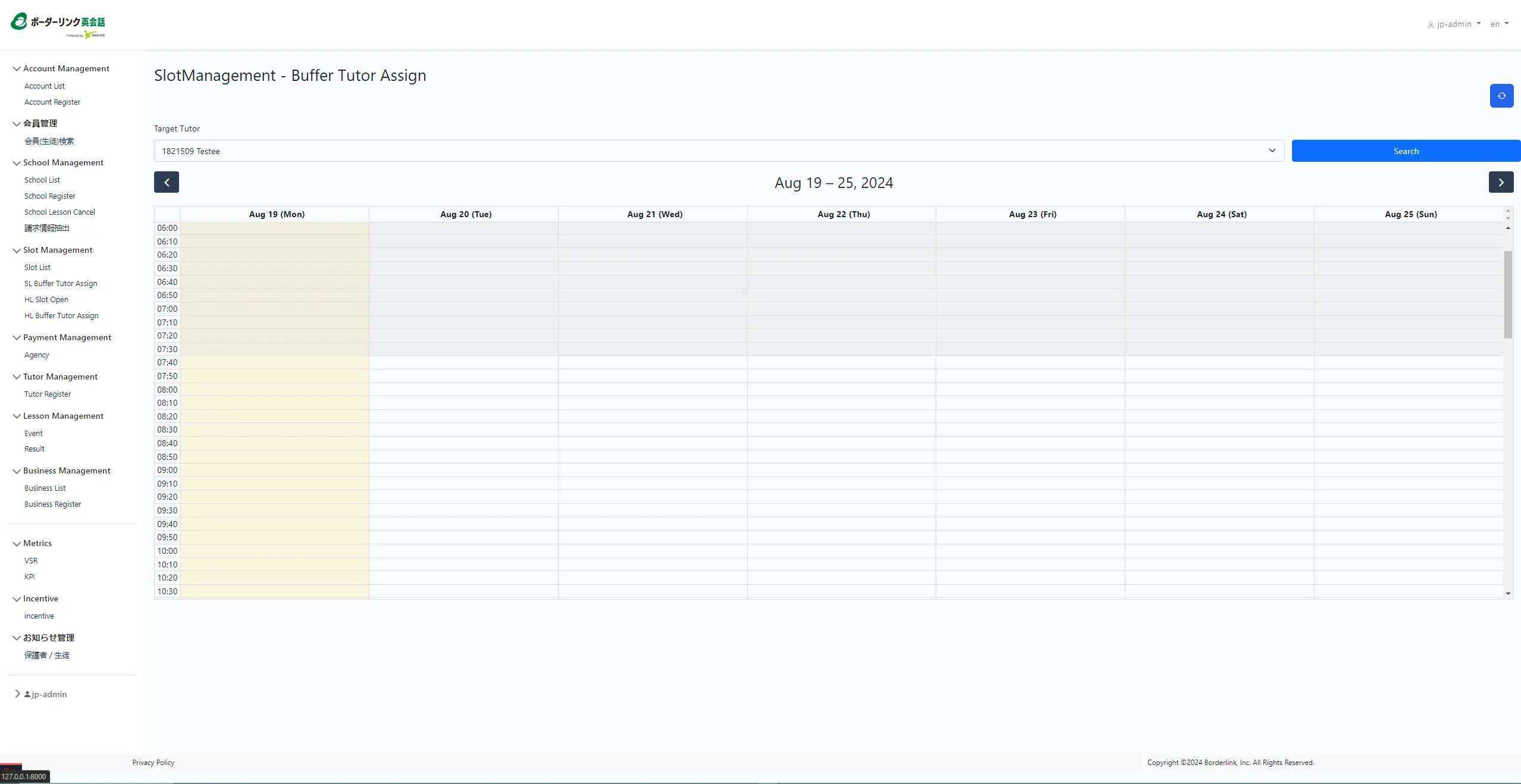The image size is (1521, 784).
Task: Open HL Buffer Tutor Assign page
Action: coord(61,316)
